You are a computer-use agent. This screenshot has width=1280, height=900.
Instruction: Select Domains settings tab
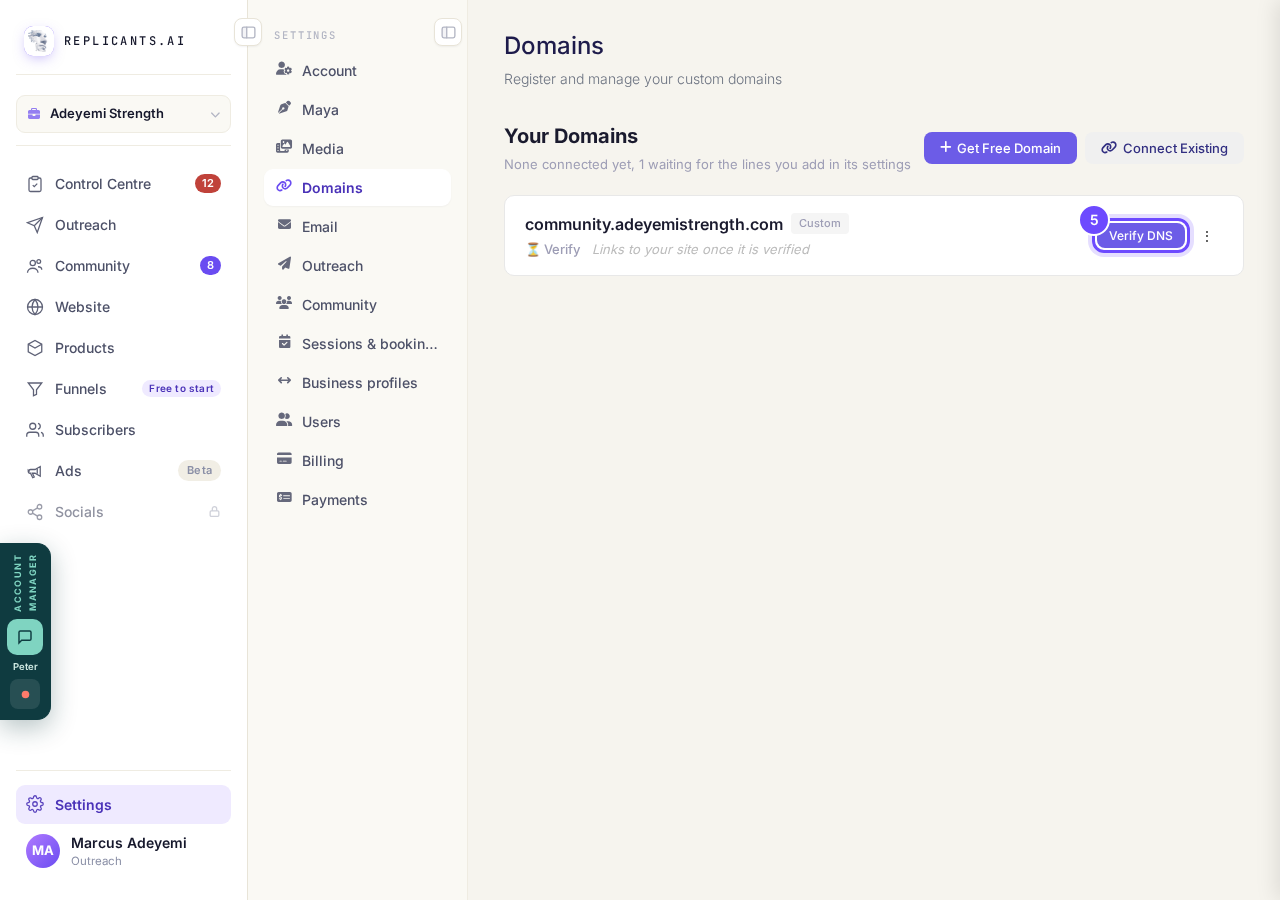357,187
